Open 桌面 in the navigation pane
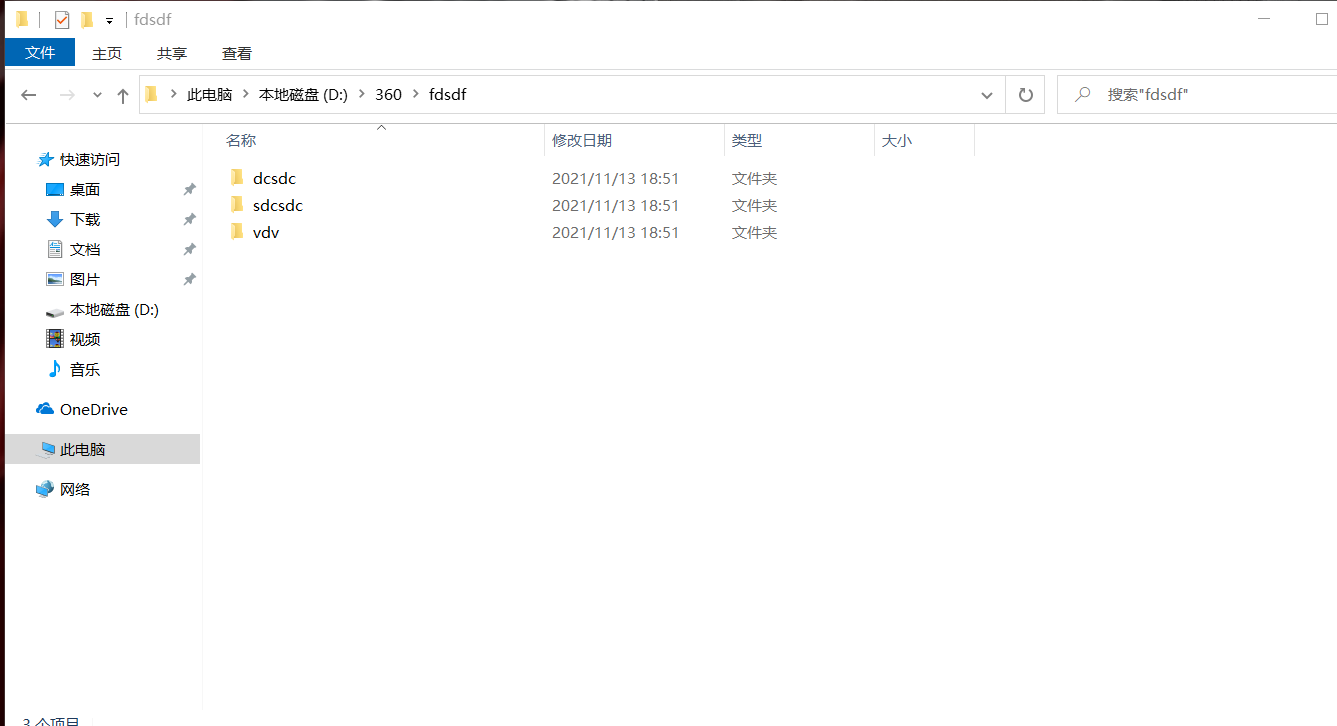The image size is (1337, 726). (x=85, y=189)
